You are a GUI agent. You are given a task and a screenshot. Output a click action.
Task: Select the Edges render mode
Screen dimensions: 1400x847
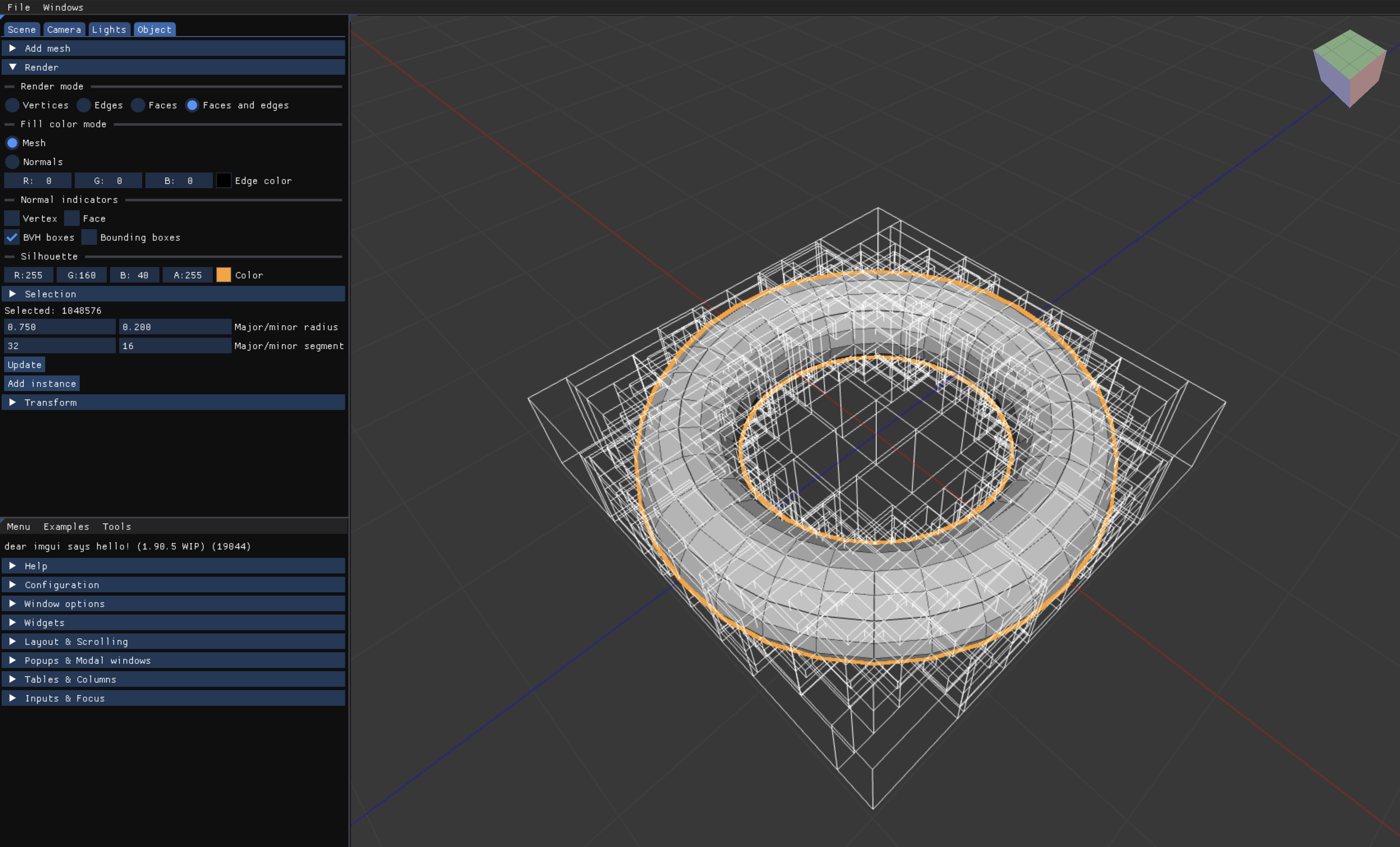point(84,105)
